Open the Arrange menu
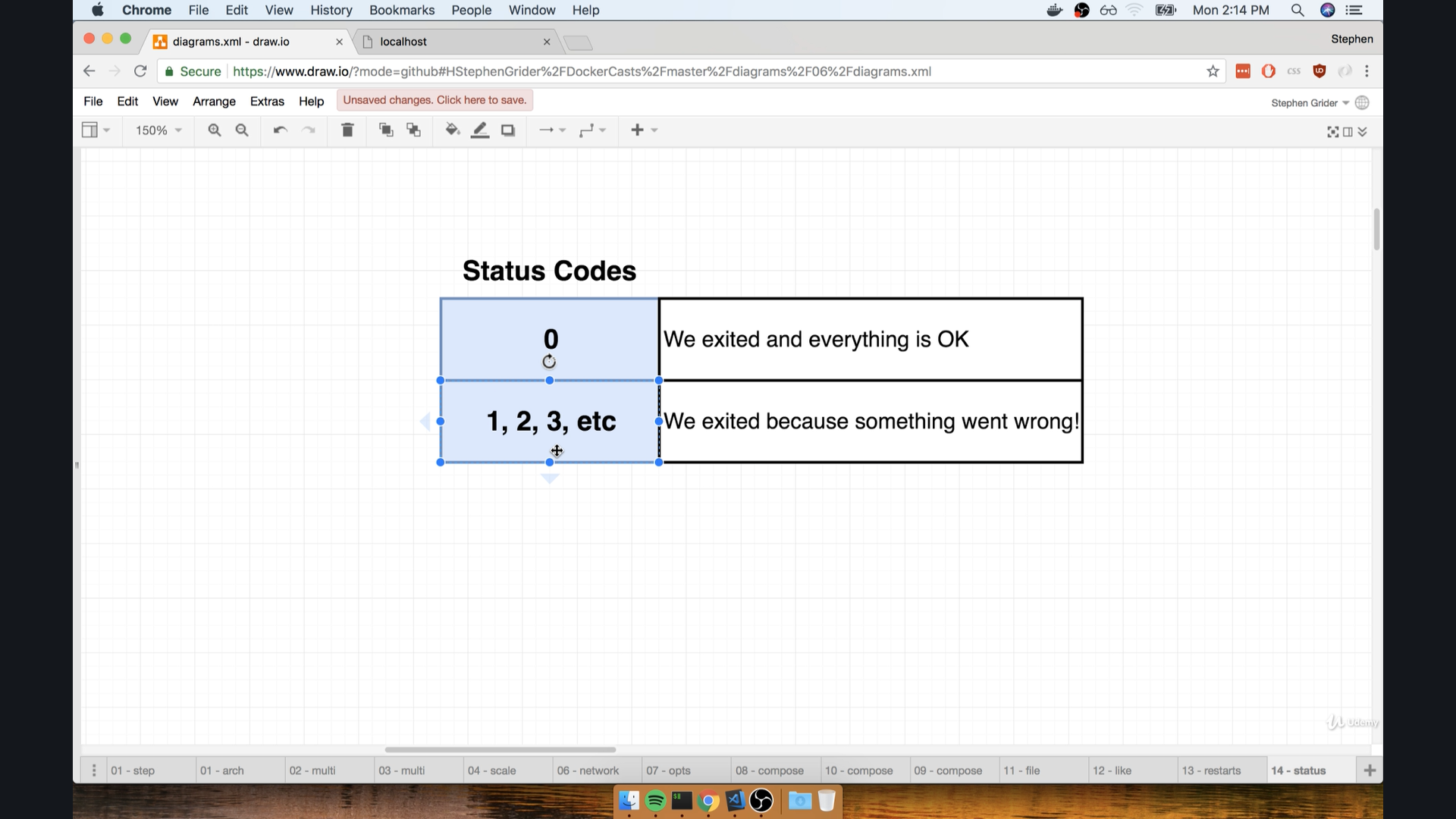 [214, 102]
